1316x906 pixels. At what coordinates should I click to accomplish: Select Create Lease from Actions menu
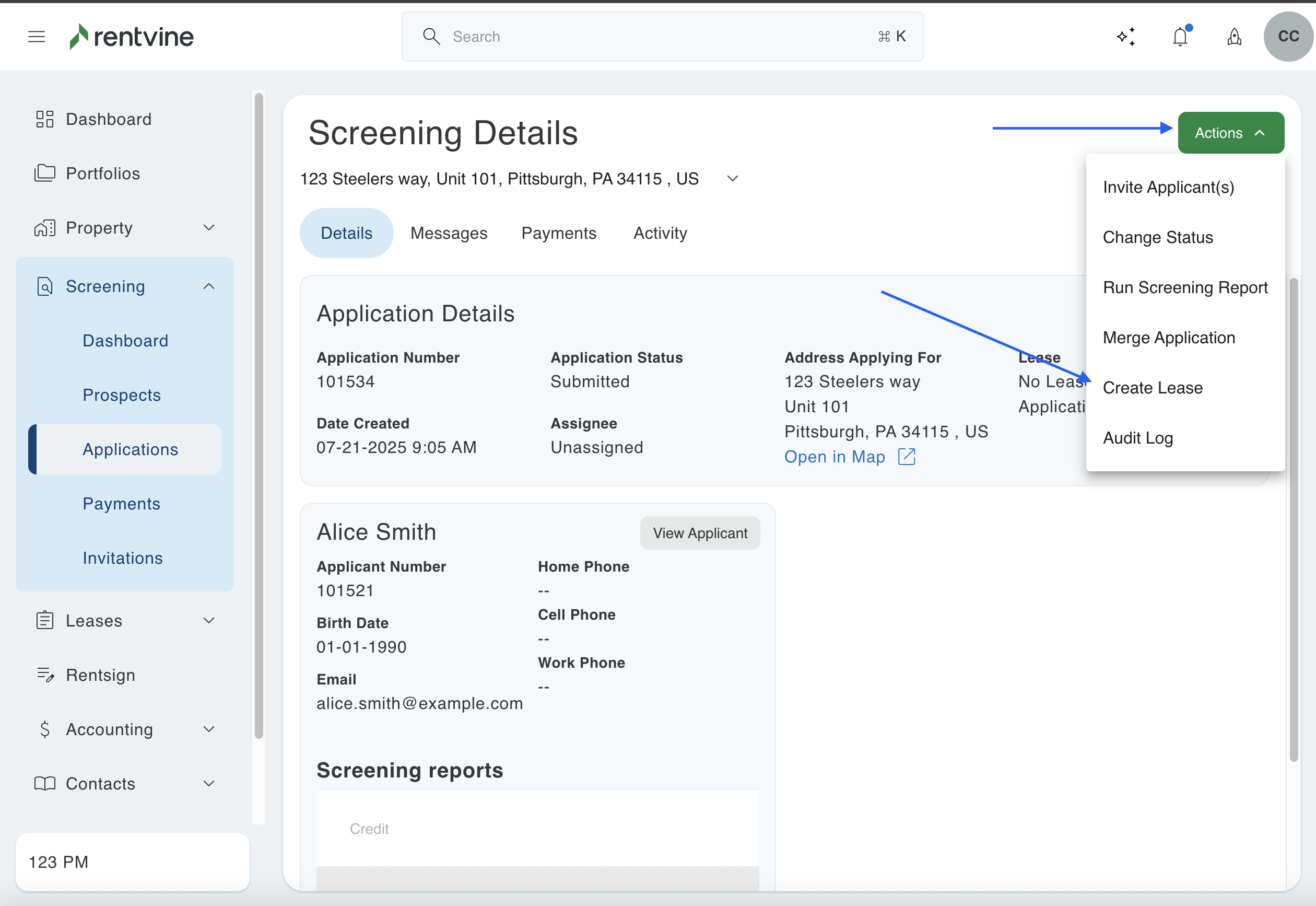coord(1152,388)
